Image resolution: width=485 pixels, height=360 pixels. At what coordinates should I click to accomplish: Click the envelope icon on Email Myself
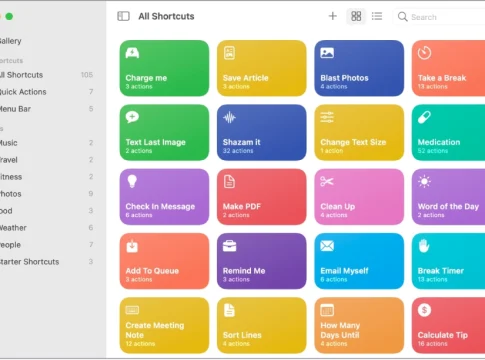pos(327,246)
